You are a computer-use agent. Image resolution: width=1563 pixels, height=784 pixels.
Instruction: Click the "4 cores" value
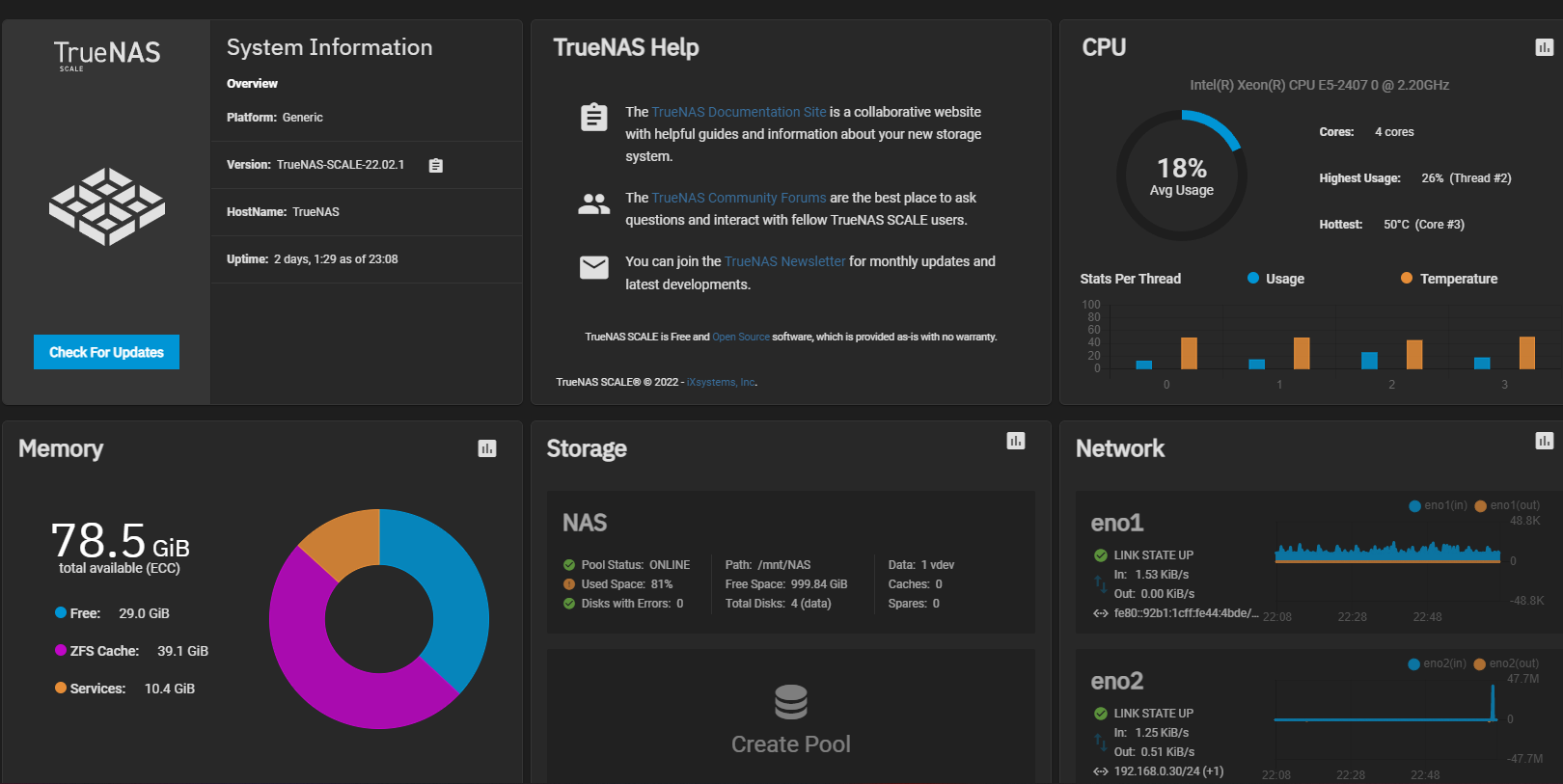point(1394,132)
